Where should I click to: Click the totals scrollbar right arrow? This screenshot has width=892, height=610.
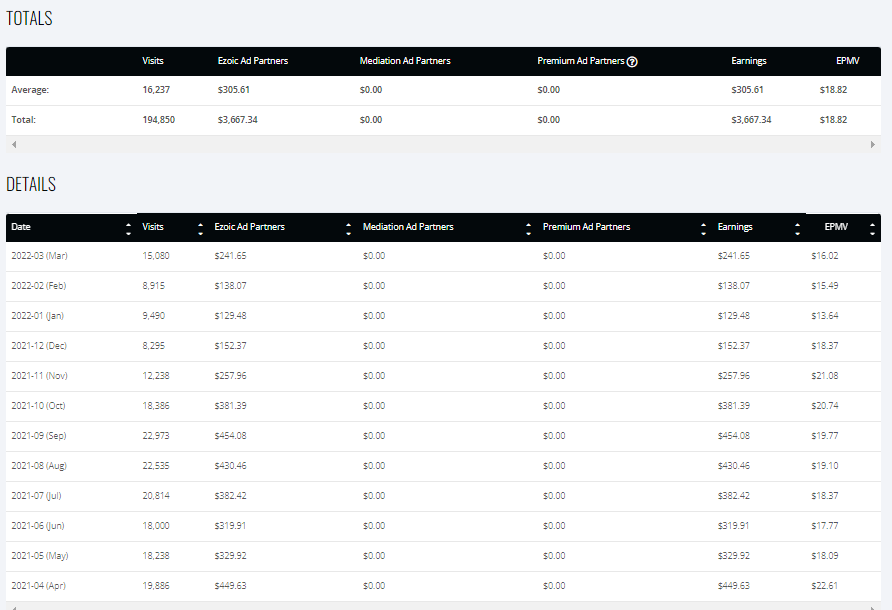pos(873,145)
